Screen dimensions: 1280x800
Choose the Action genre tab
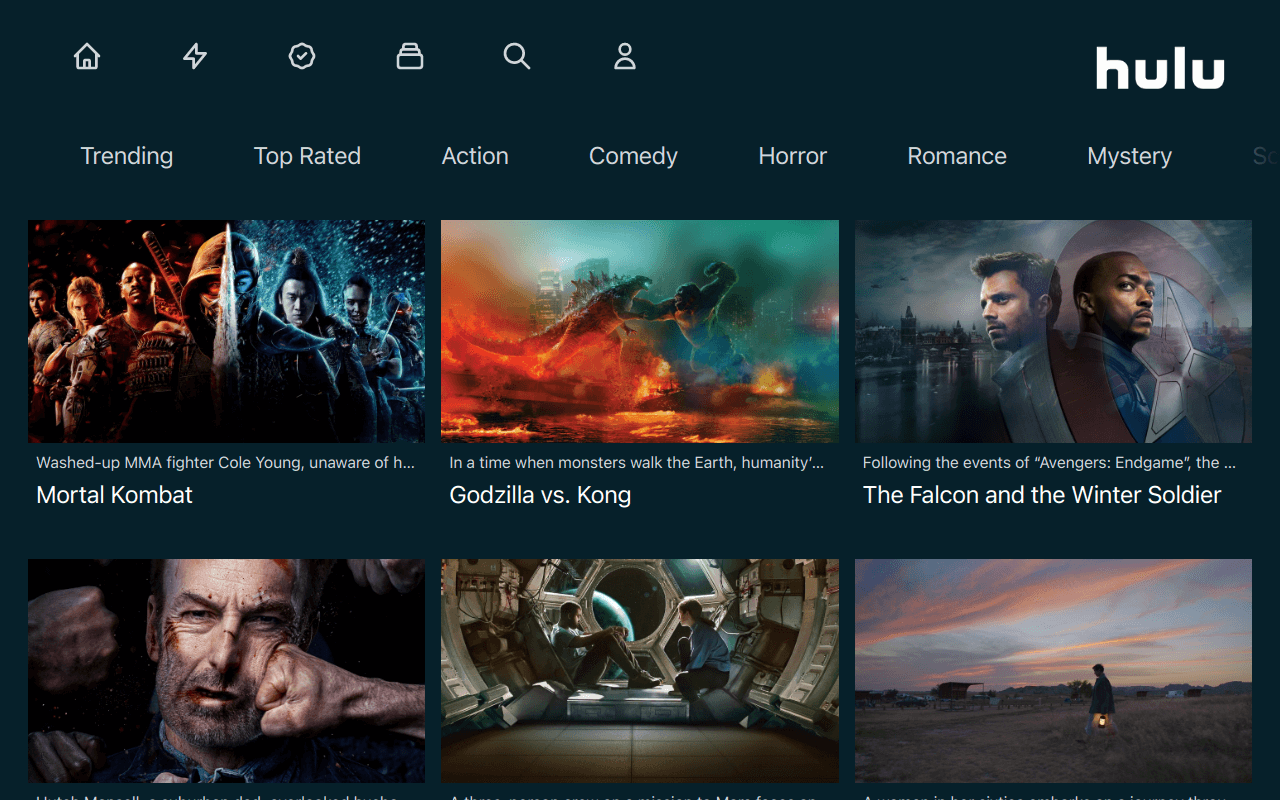pos(475,156)
